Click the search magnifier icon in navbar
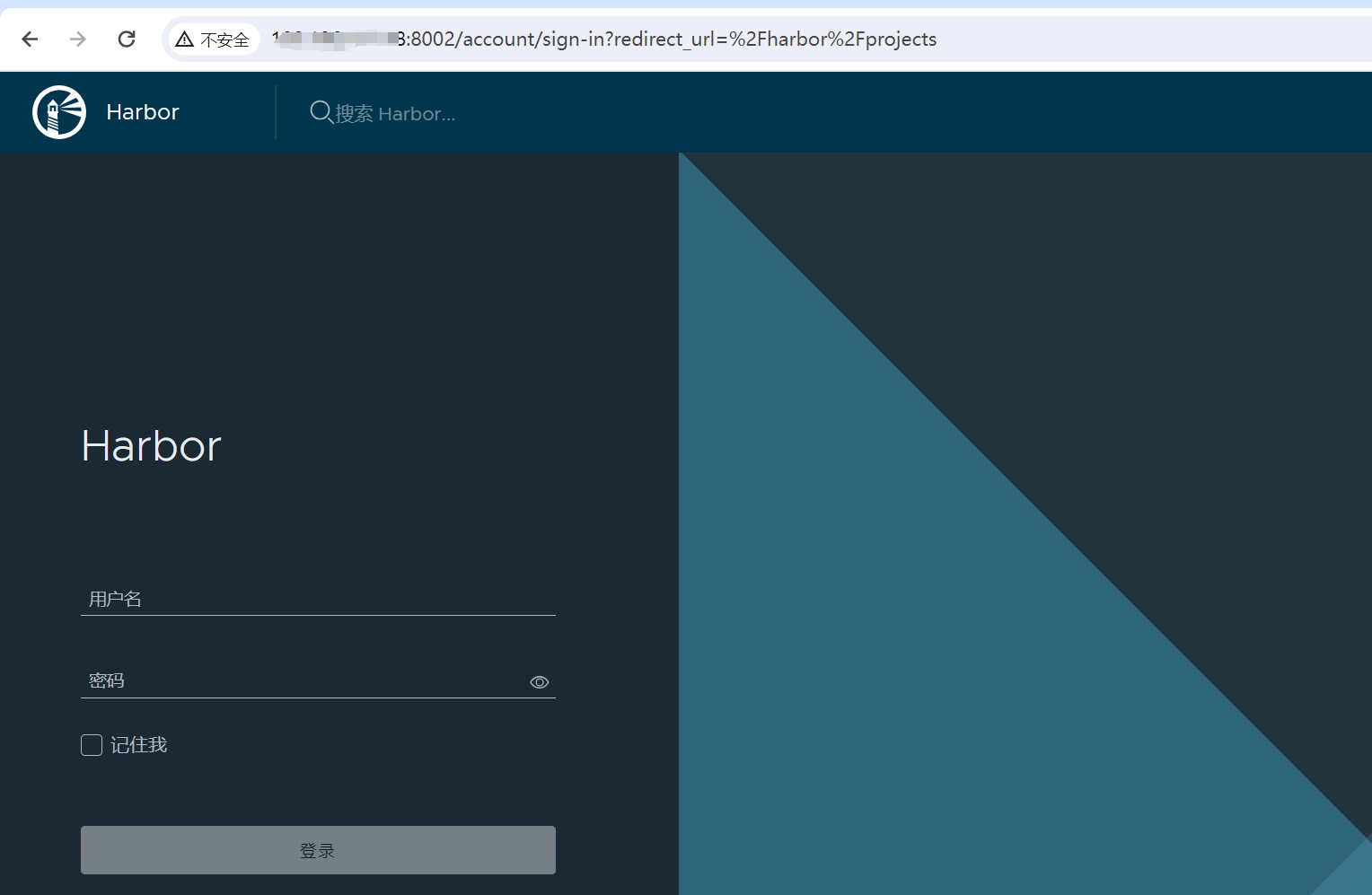Viewport: 1372px width, 895px height. 321,112
